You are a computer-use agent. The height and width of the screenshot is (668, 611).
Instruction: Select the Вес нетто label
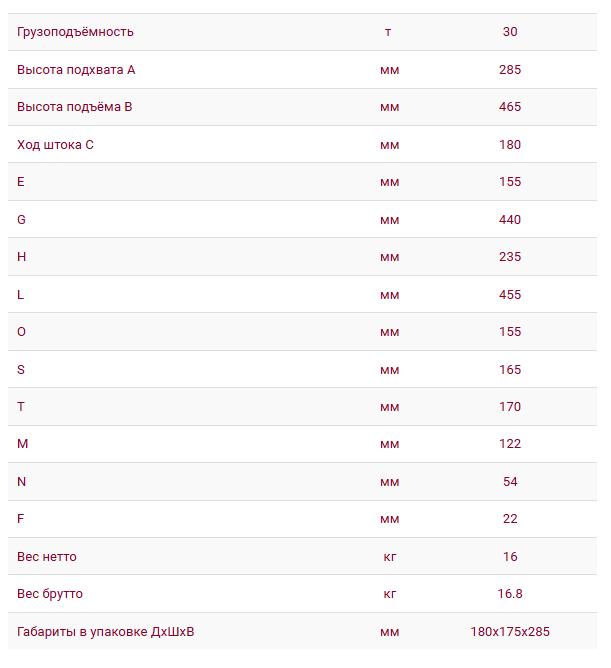point(47,557)
